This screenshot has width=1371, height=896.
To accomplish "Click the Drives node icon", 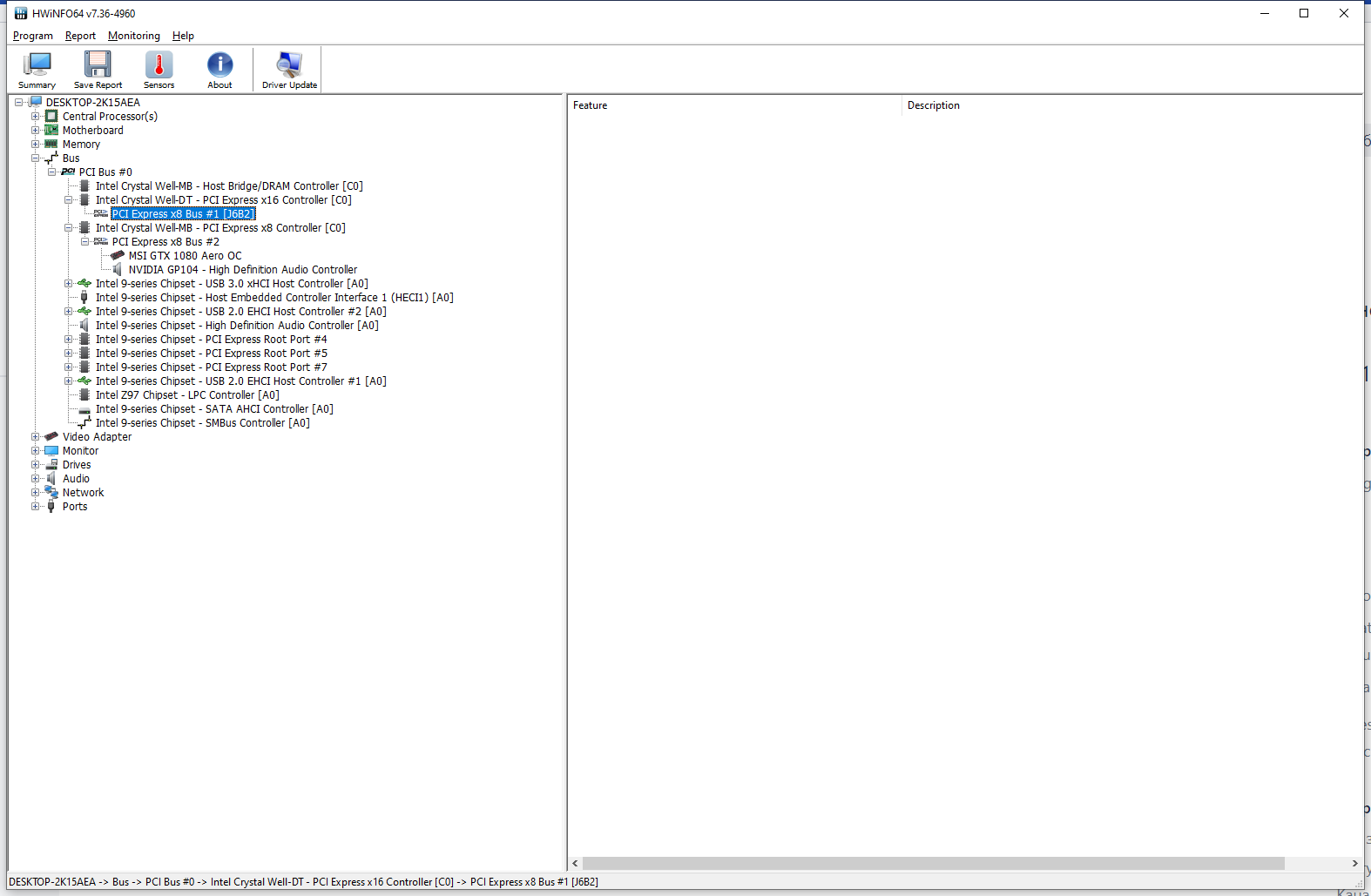I will 51,464.
